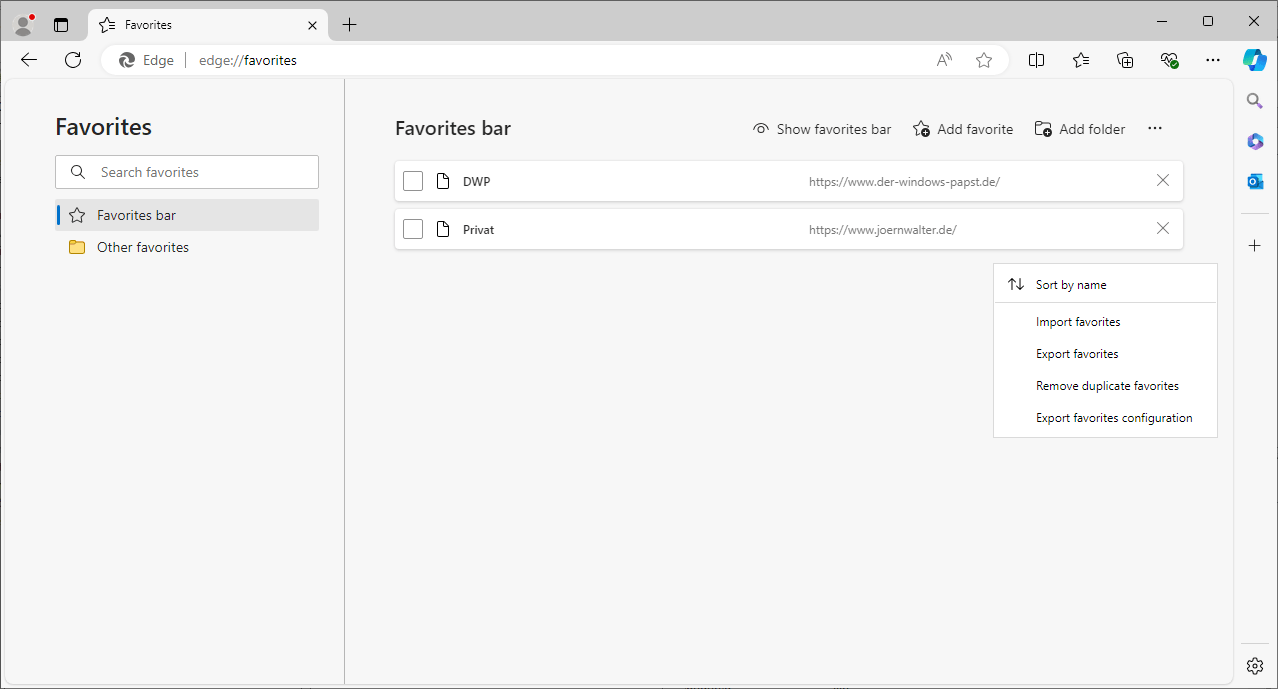Open Edge Settings and more menu
Viewport: 1278px width, 689px height.
tap(1213, 60)
